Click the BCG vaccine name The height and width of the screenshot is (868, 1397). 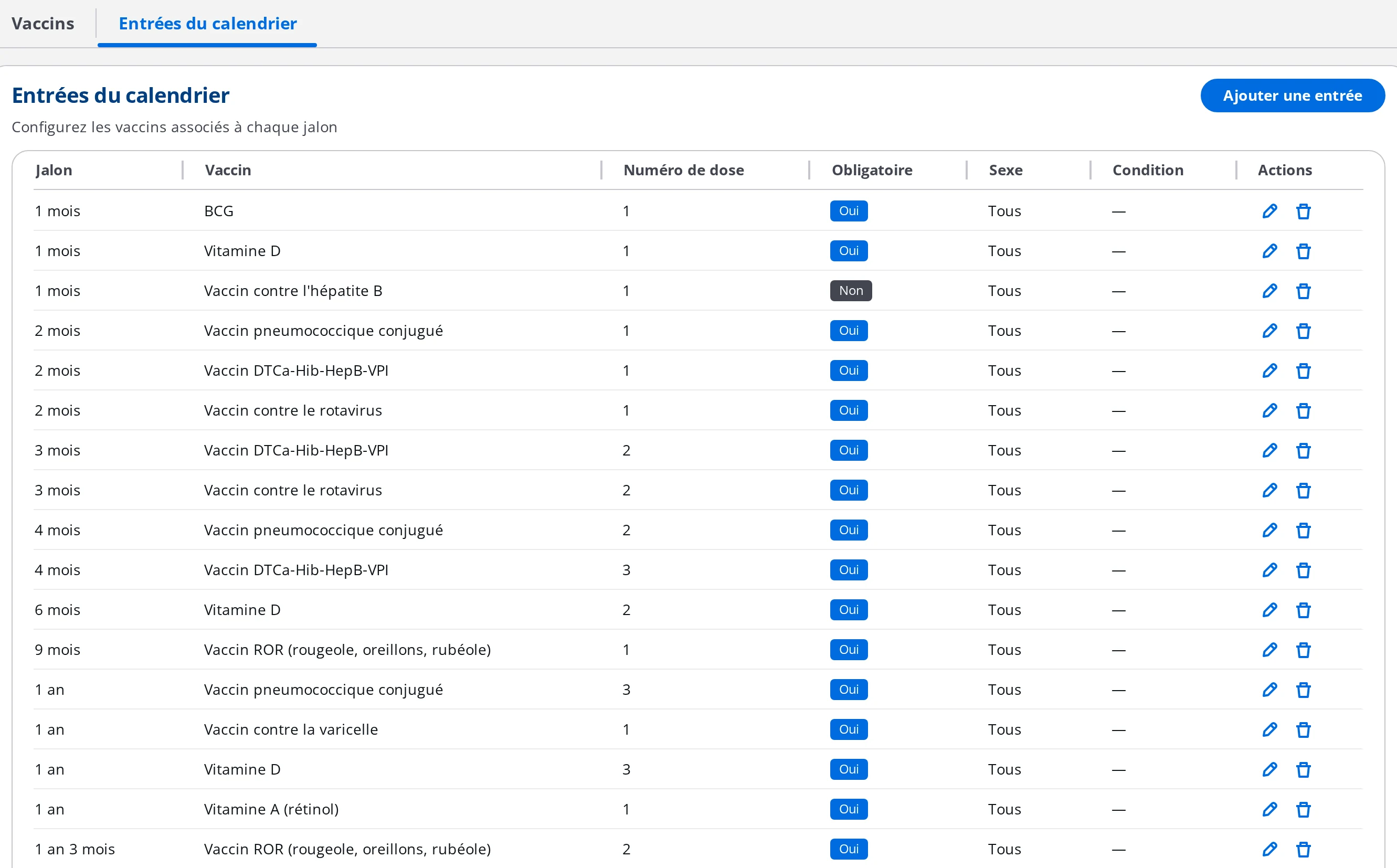point(219,211)
